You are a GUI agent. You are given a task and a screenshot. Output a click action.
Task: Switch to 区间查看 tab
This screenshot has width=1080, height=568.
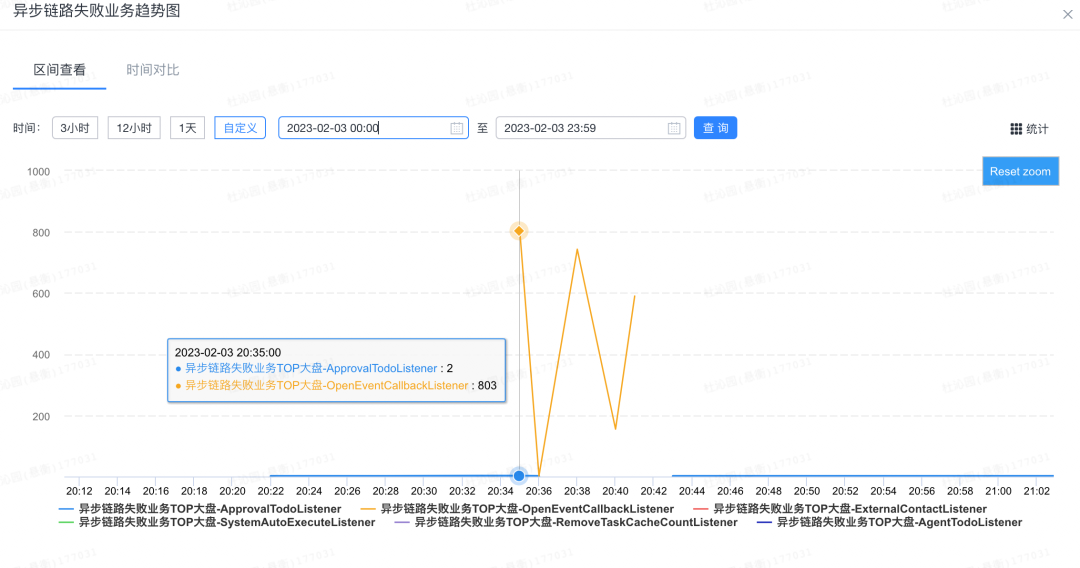[x=60, y=70]
